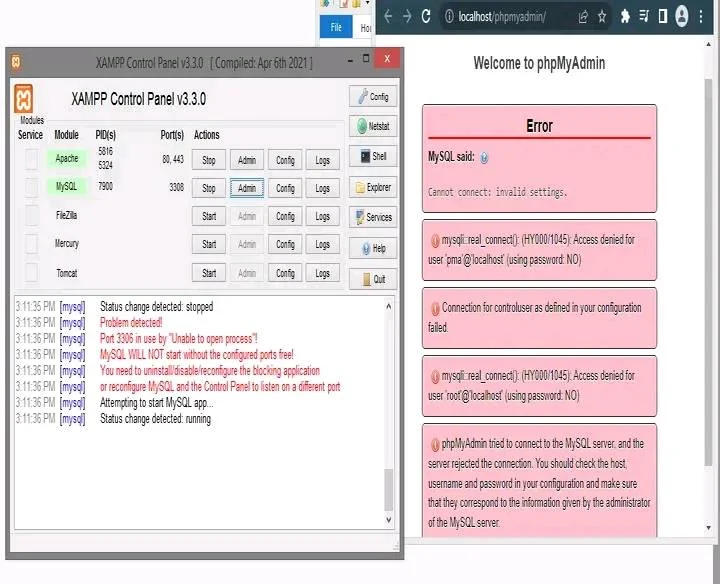Click the browser scrollbar down arrow
Screen dimensions: 720x584
click(709, 528)
